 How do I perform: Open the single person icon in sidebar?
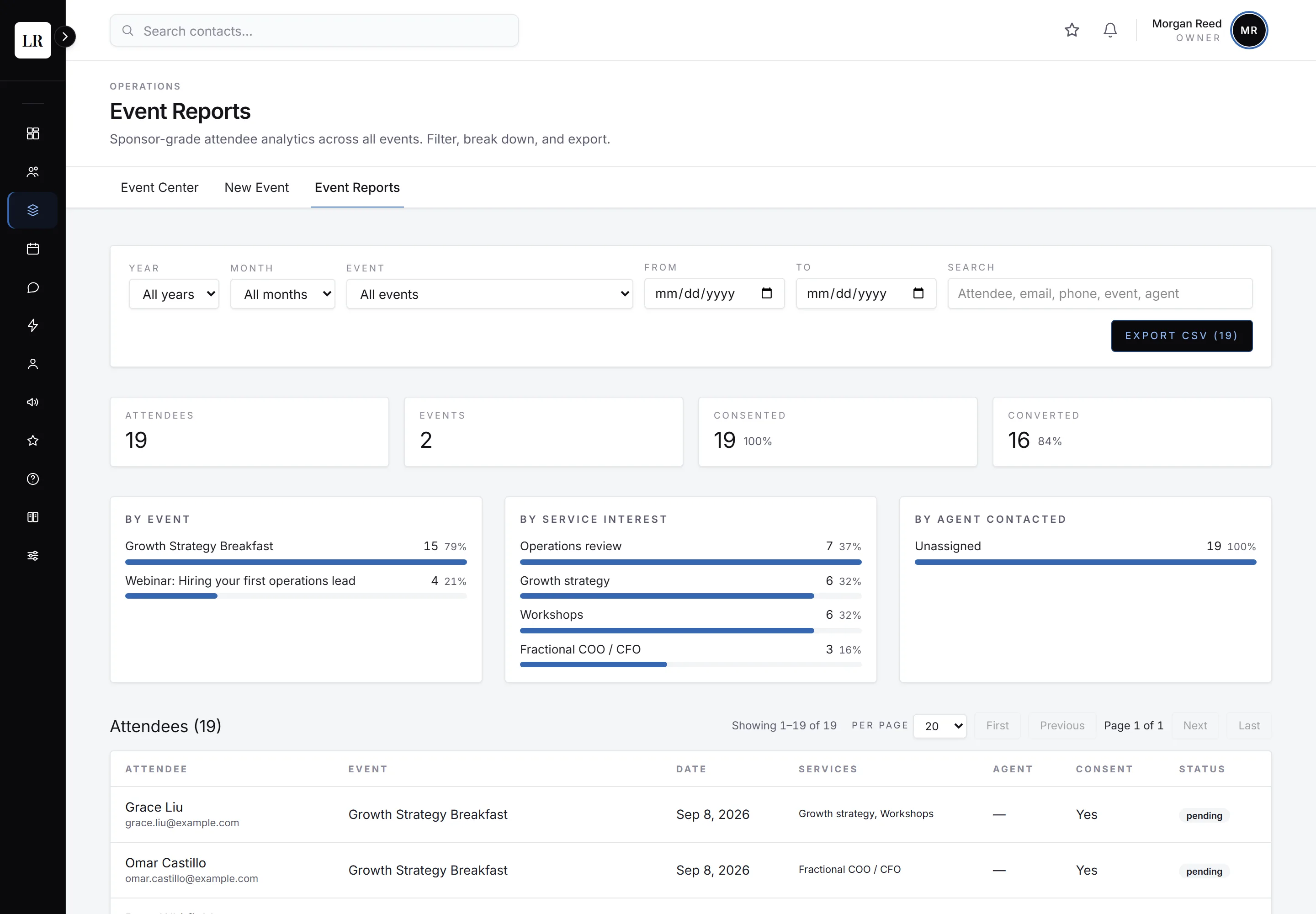pyautogui.click(x=32, y=364)
